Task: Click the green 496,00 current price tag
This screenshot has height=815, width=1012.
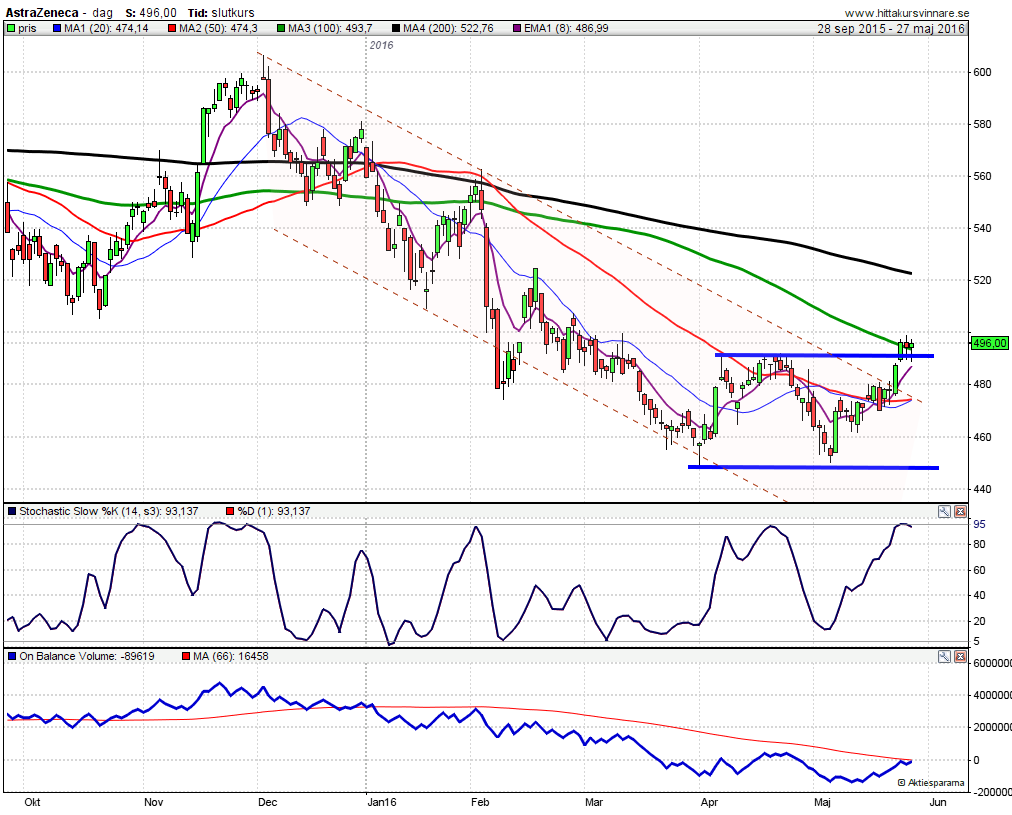Action: 989,343
